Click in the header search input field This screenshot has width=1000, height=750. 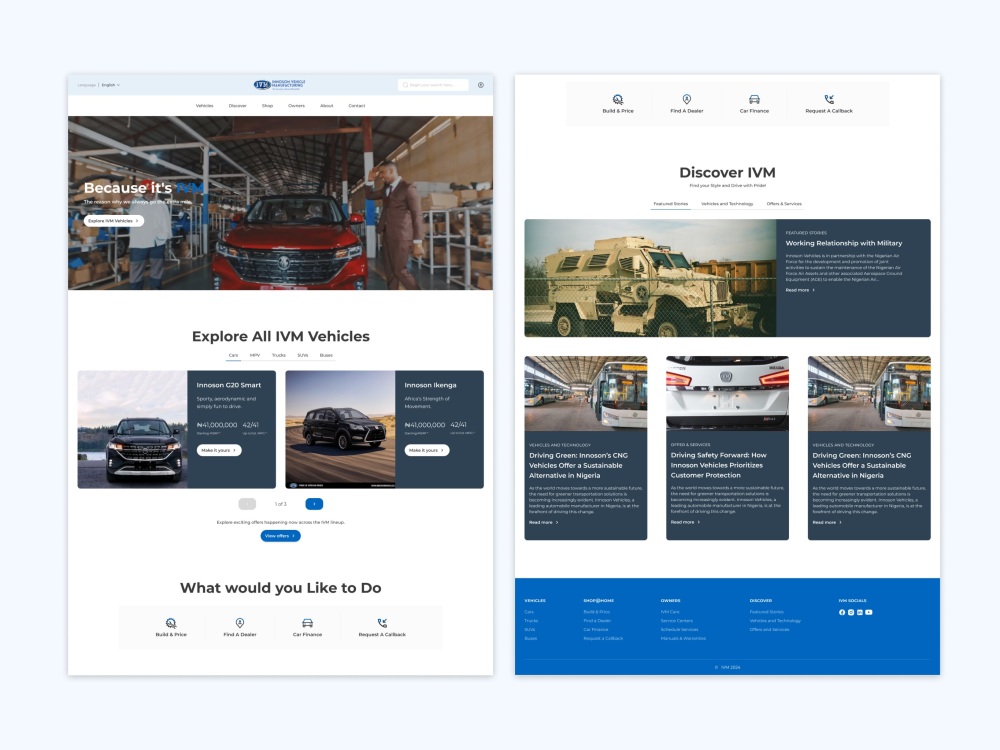coord(434,85)
